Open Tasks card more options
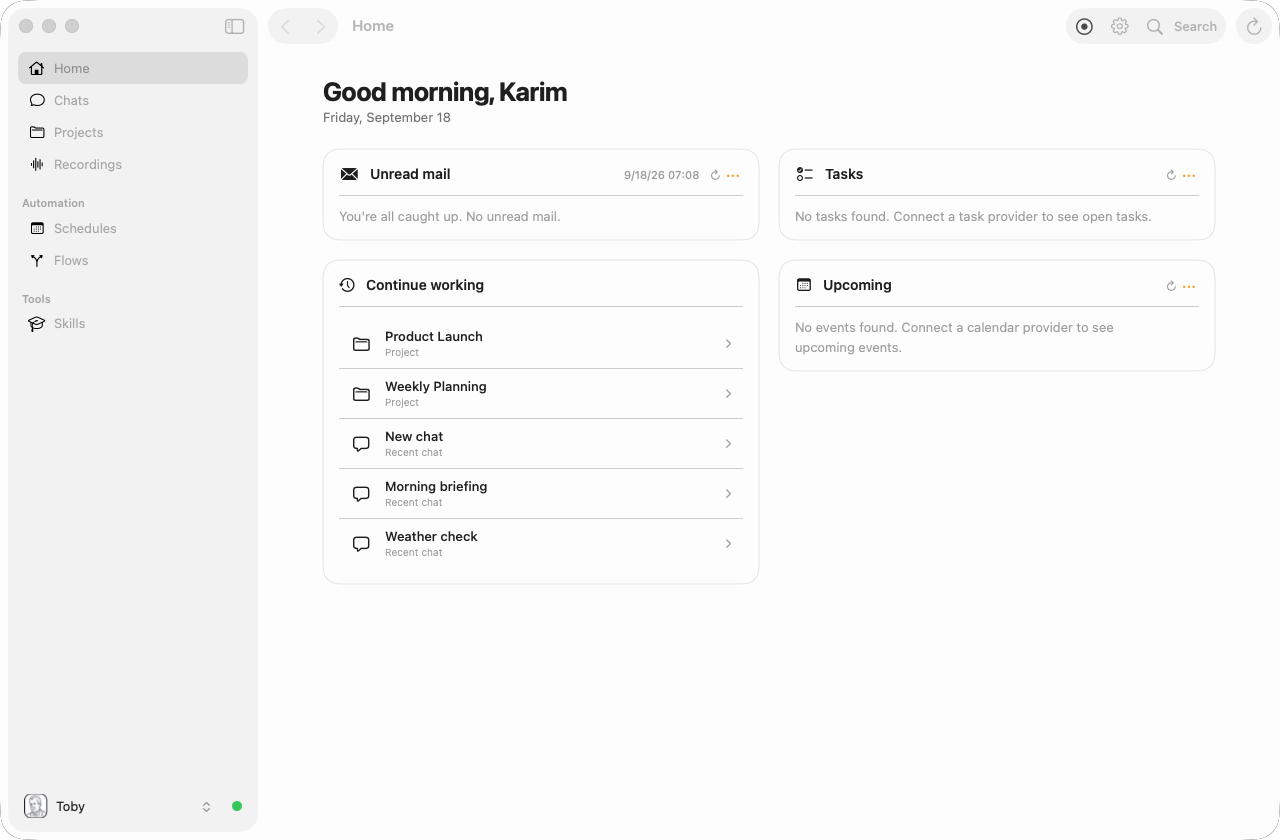The image size is (1280, 840). (1189, 175)
